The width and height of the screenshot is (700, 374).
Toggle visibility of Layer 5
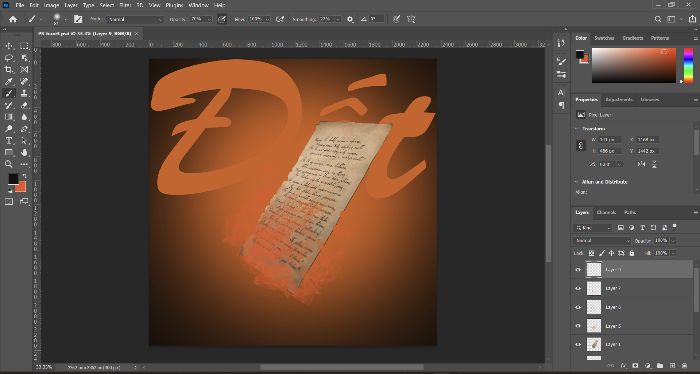[x=578, y=326]
